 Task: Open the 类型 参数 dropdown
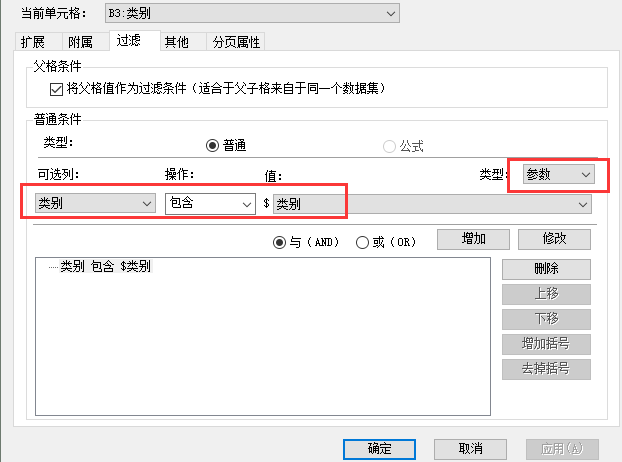pyautogui.click(x=559, y=174)
